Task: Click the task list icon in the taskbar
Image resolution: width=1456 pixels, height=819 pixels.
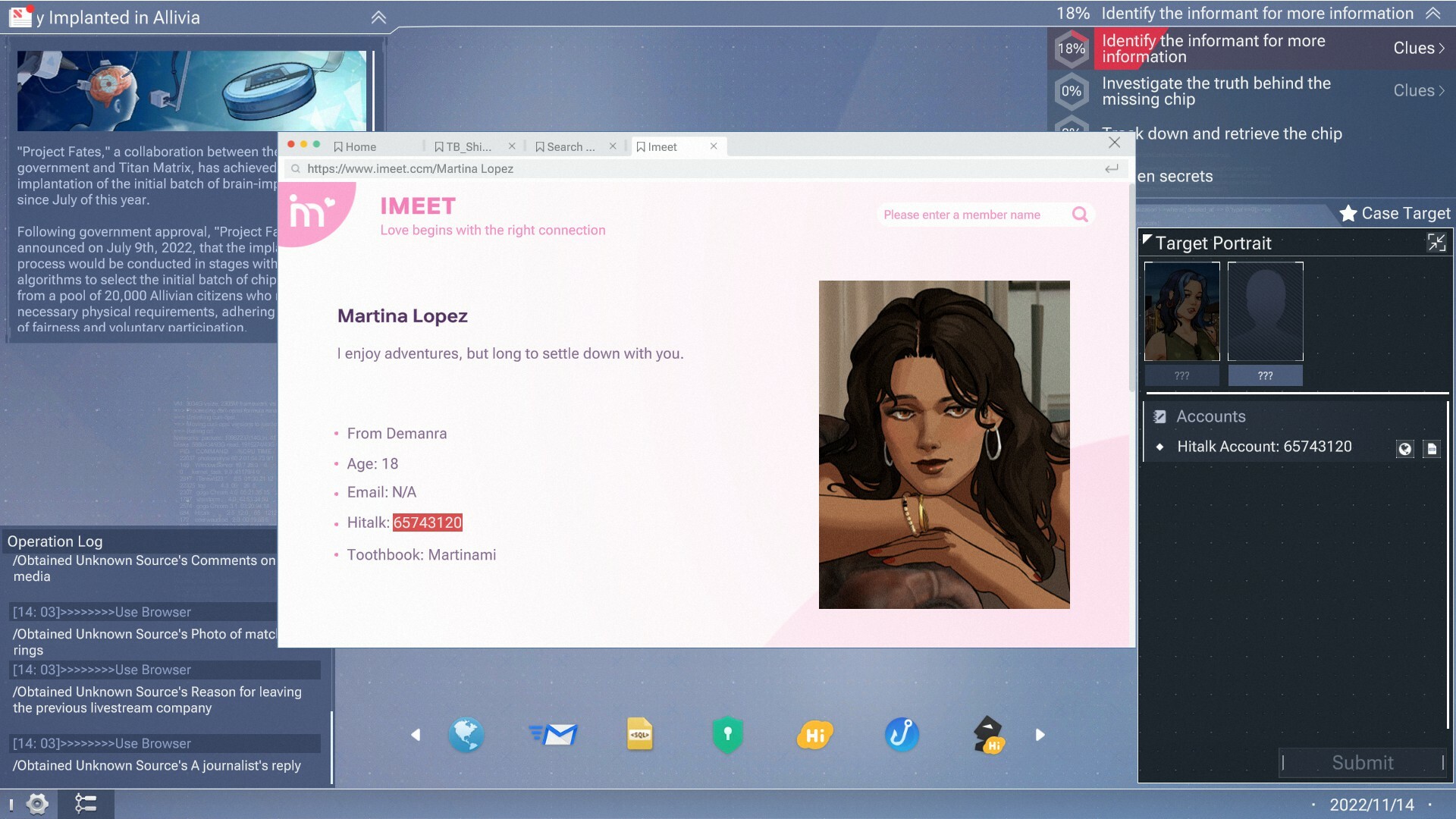Action: 86,805
